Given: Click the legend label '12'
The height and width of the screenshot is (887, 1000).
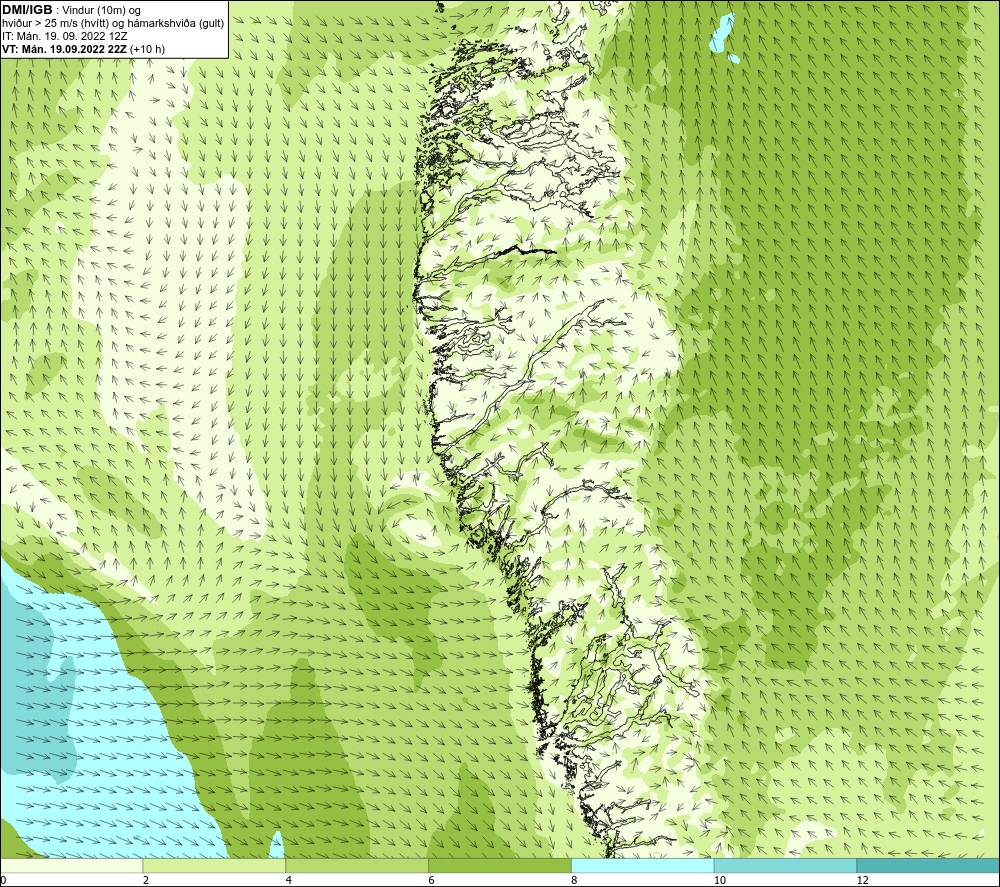Looking at the screenshot, I should point(862,881).
